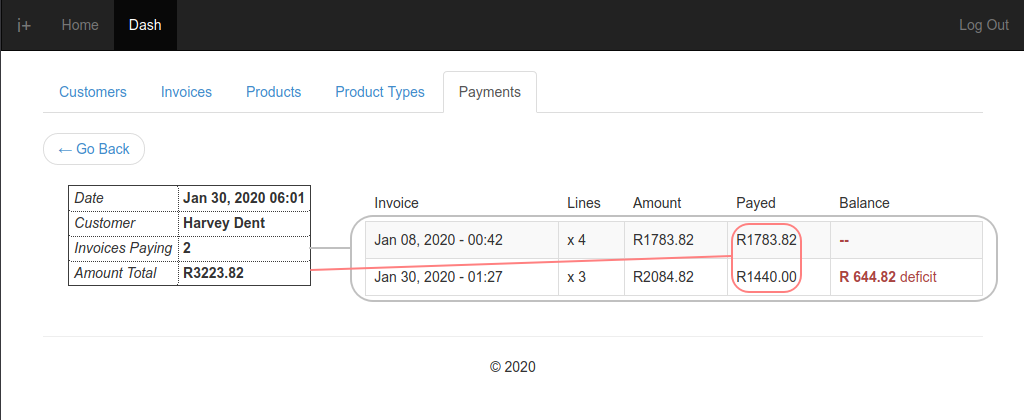The width and height of the screenshot is (1024, 420).
Task: Select the Jan 30, 2020 - 01:27 invoice row
Action: tap(673, 277)
